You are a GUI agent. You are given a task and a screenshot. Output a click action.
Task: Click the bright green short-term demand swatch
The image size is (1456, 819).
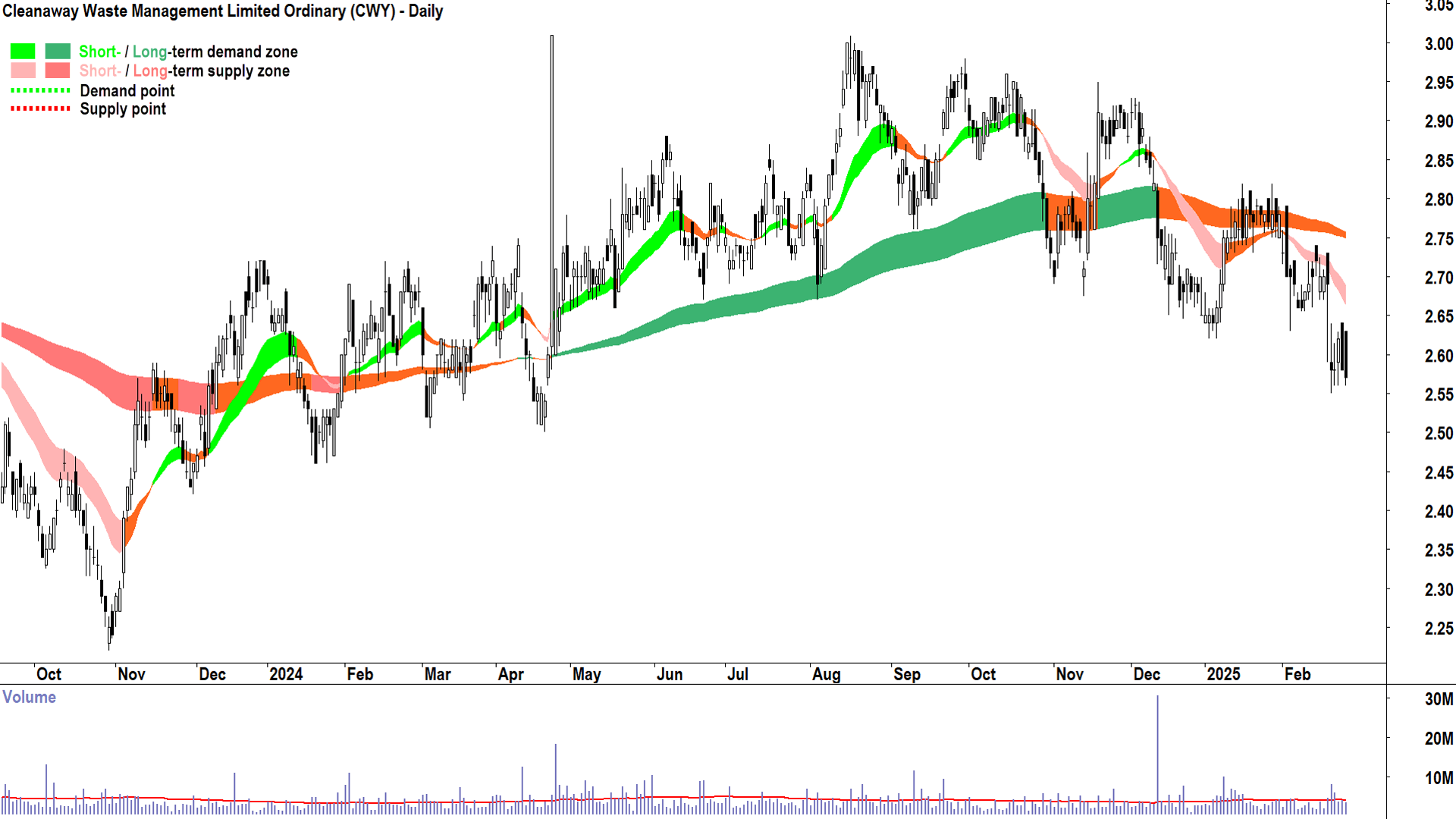22,52
